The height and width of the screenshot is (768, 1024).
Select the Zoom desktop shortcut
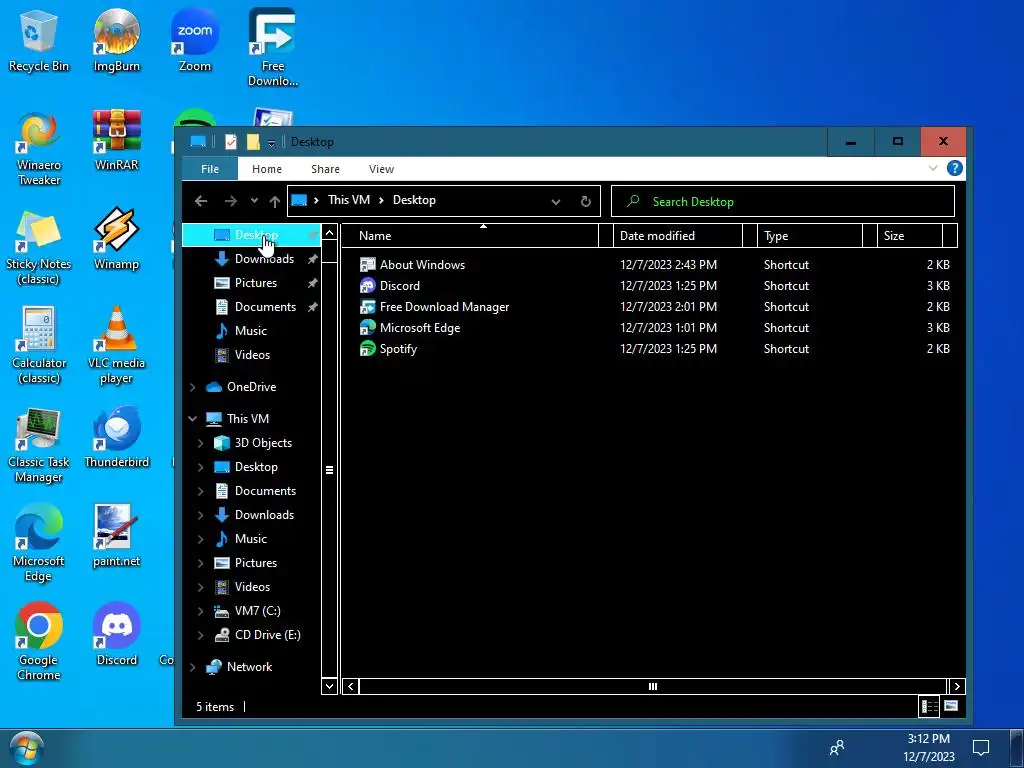tap(195, 40)
